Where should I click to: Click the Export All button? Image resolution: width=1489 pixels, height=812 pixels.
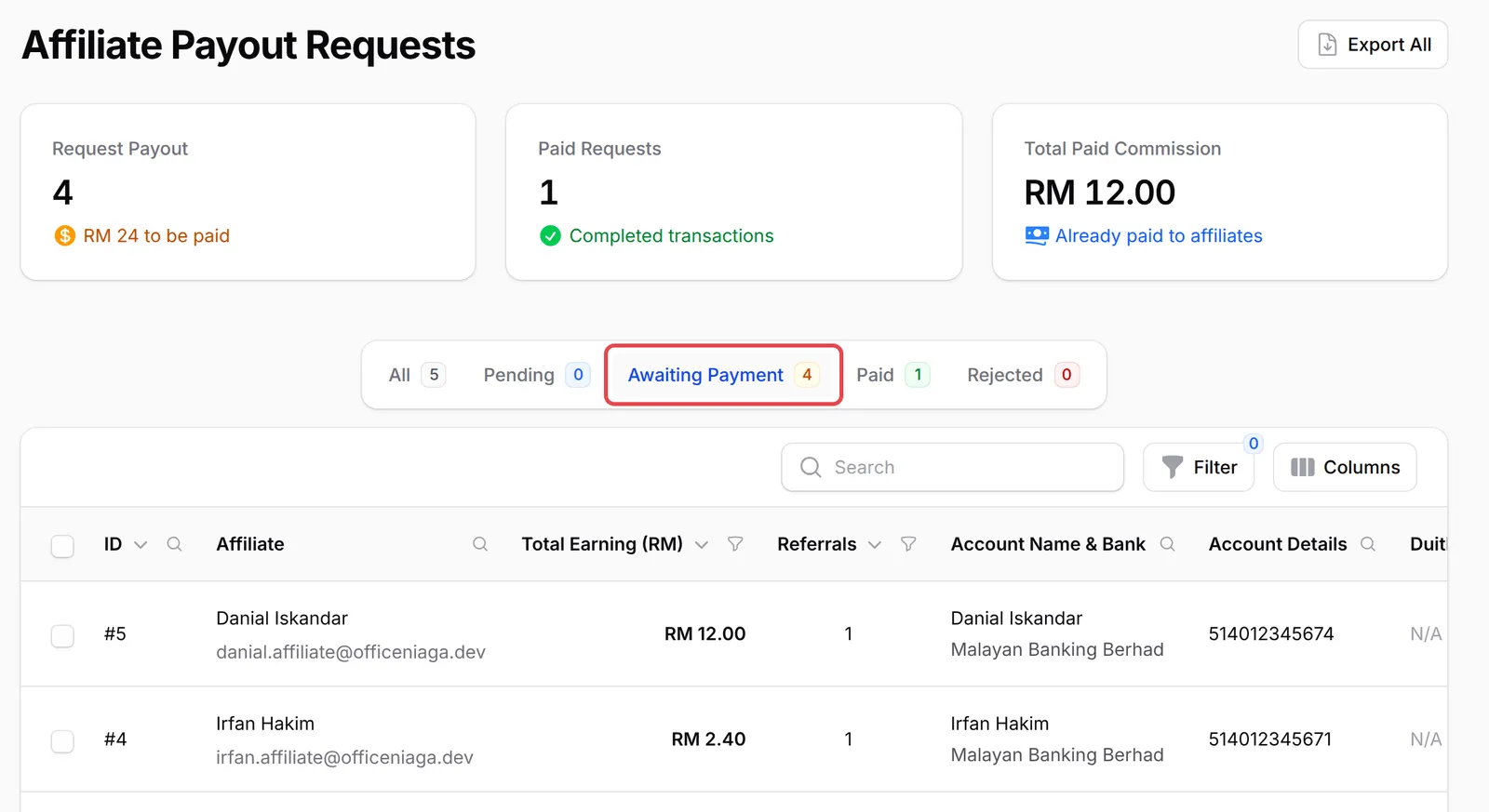pos(1373,45)
